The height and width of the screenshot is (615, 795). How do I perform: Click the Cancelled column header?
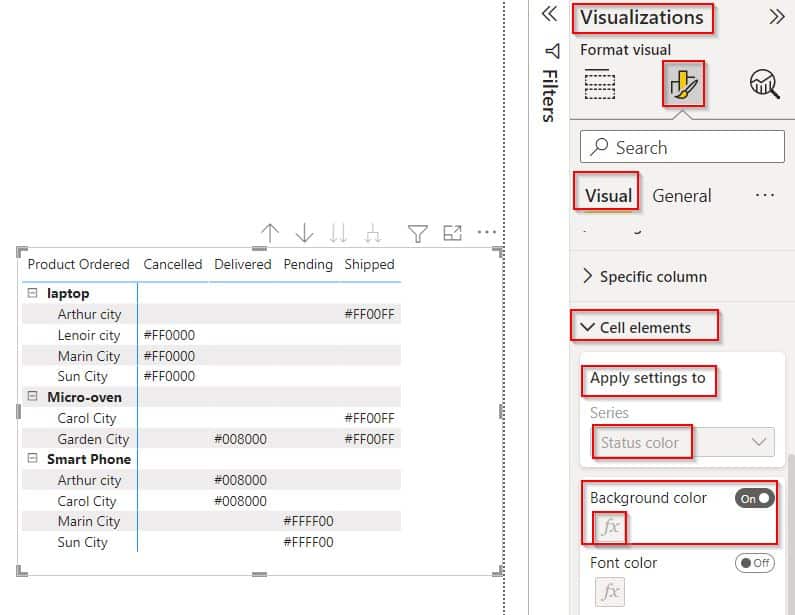pos(172,264)
